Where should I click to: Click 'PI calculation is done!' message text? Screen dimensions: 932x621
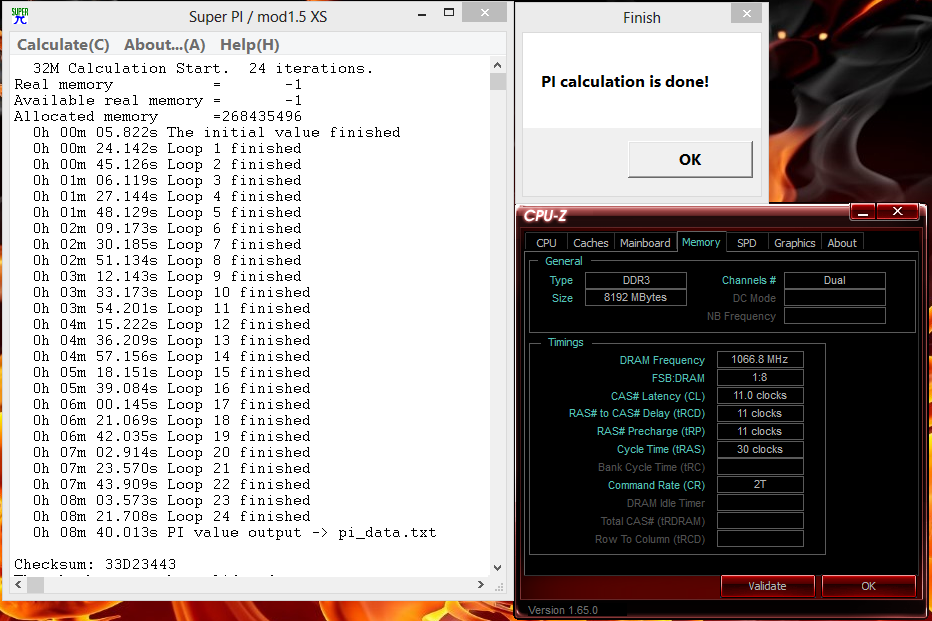tap(625, 81)
